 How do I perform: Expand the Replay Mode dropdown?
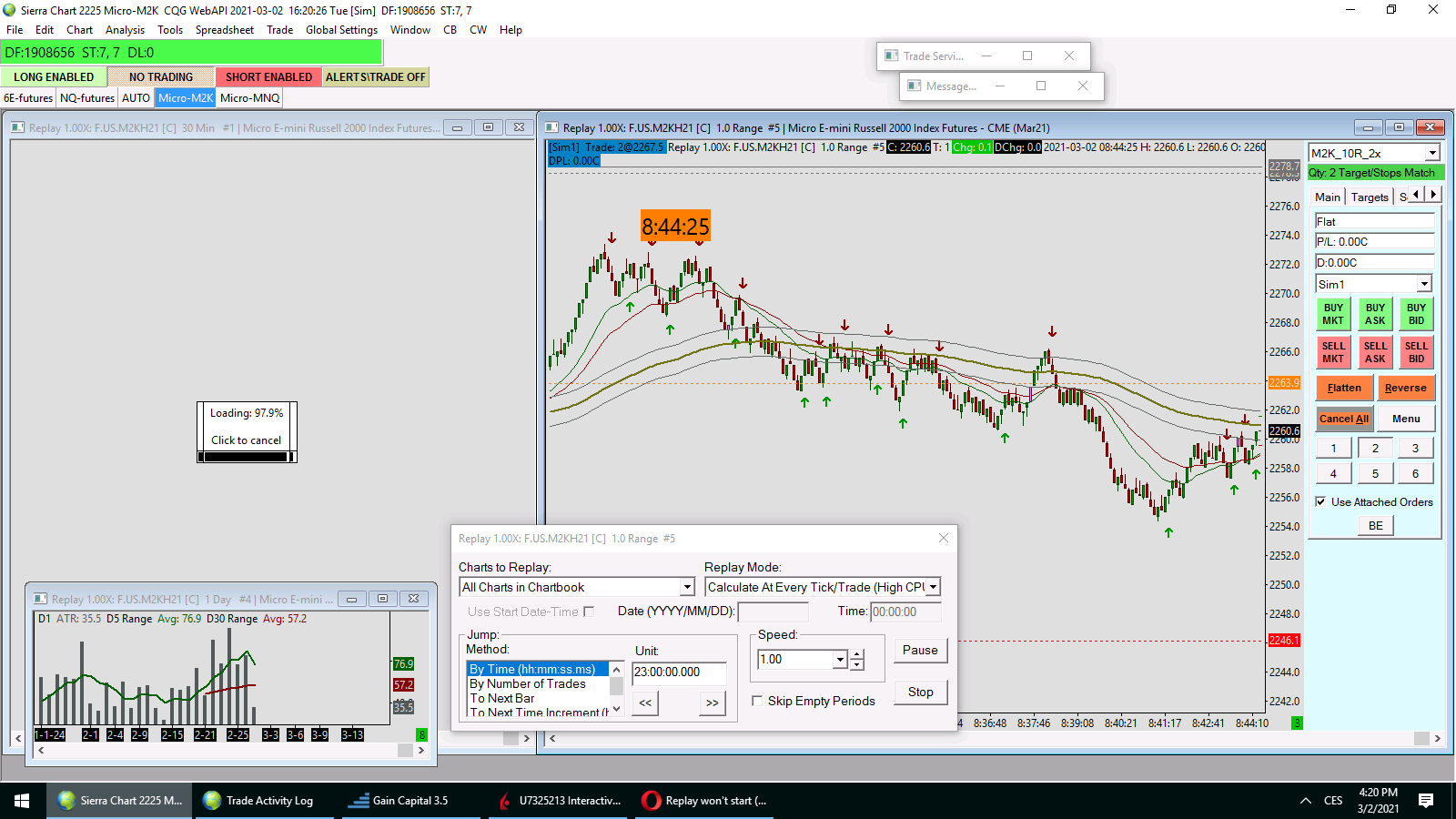click(933, 587)
